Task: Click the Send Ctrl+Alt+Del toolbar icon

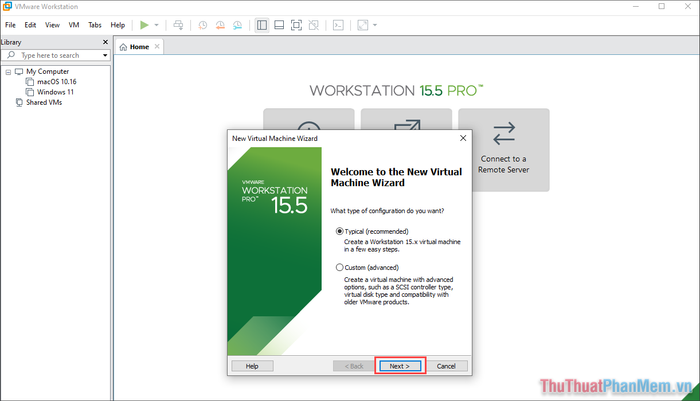Action: coord(178,25)
